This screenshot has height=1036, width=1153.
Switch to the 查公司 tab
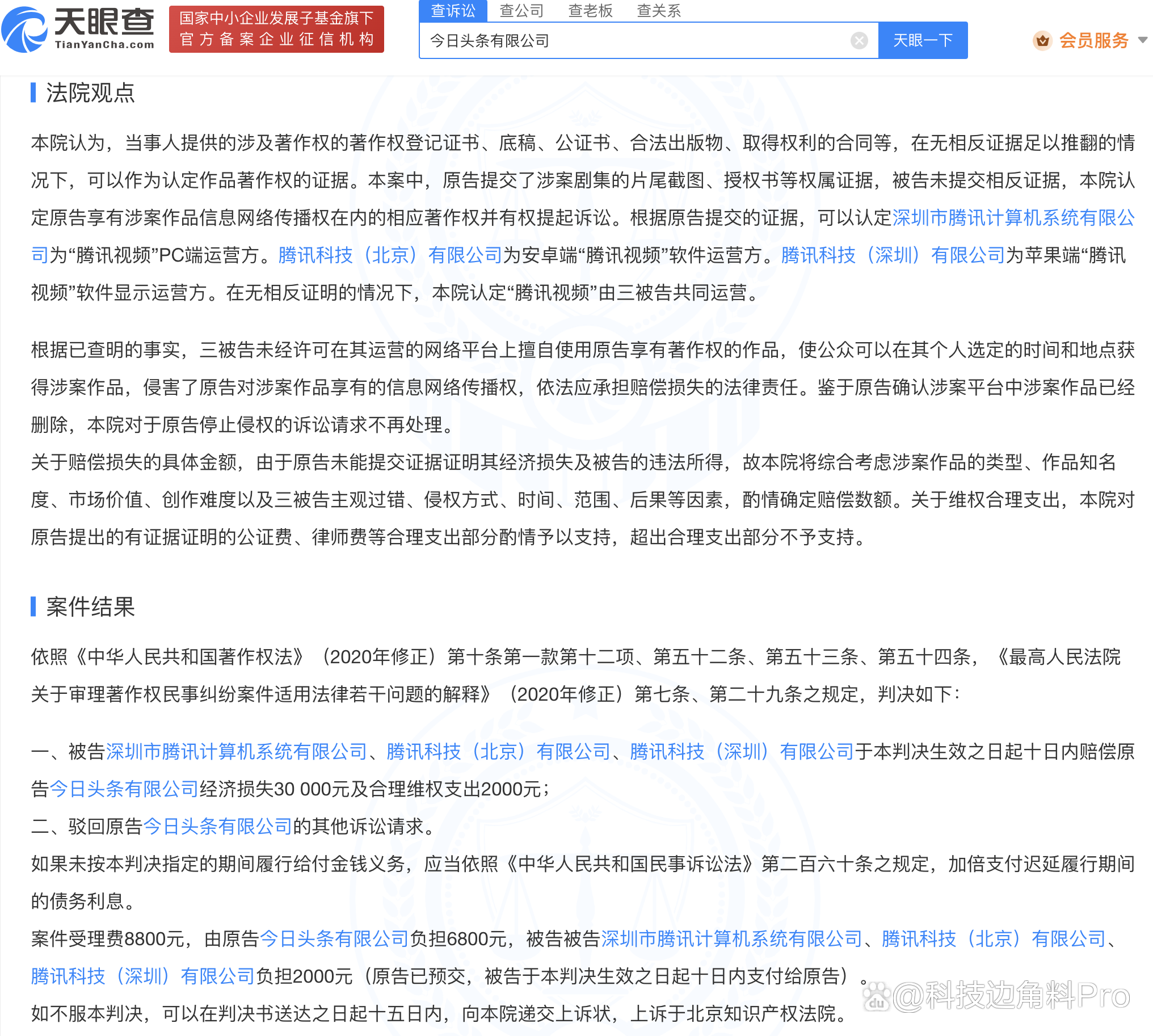click(x=521, y=11)
